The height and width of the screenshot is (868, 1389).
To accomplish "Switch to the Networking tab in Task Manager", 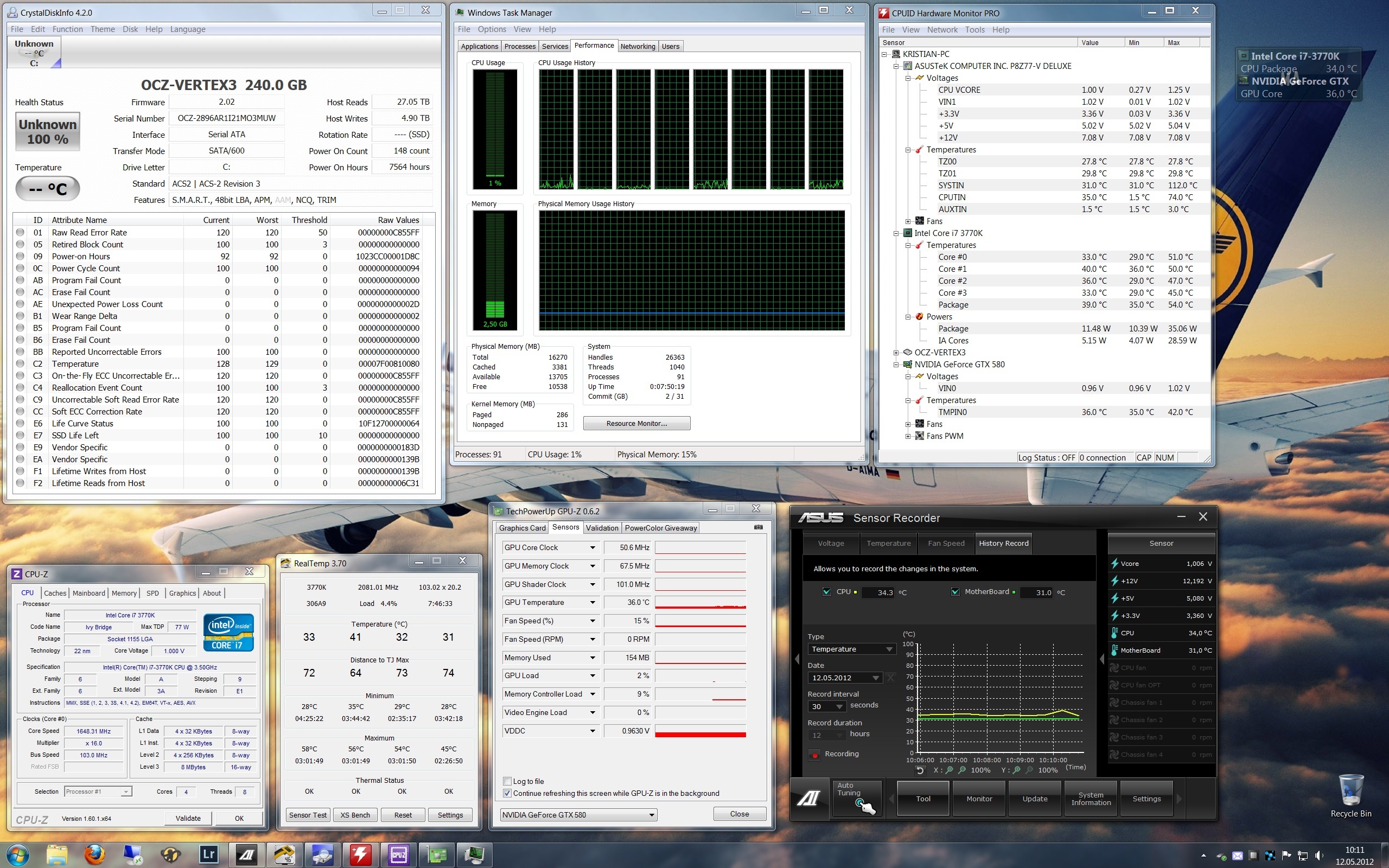I will point(637,47).
